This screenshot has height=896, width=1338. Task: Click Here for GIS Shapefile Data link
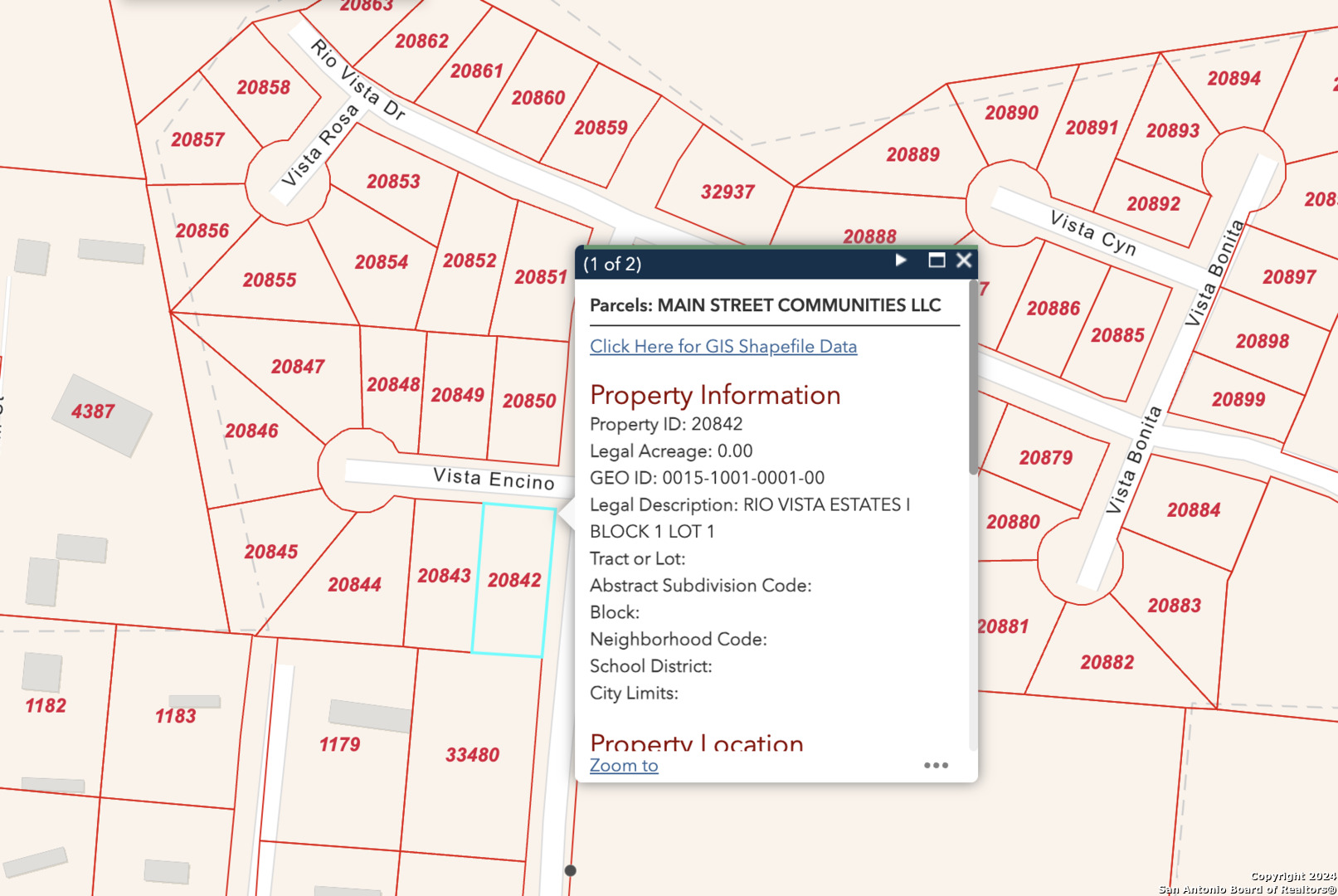(x=723, y=347)
